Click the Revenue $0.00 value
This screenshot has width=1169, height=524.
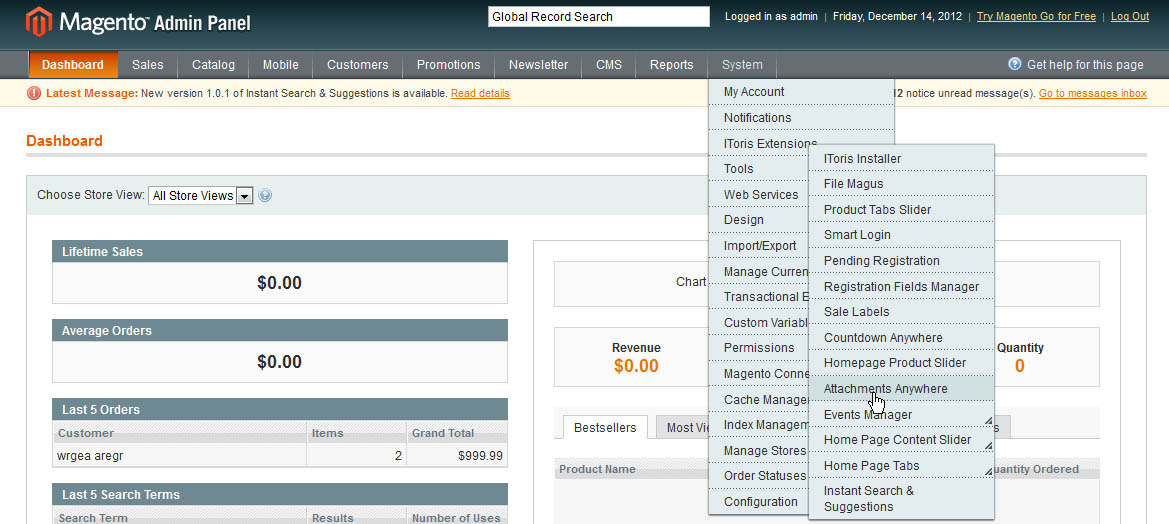636,366
